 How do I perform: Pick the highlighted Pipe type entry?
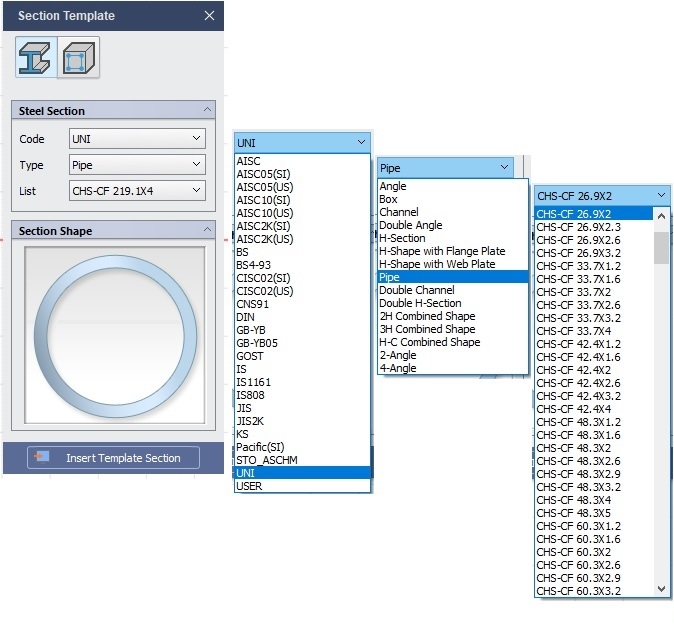pyautogui.click(x=453, y=277)
